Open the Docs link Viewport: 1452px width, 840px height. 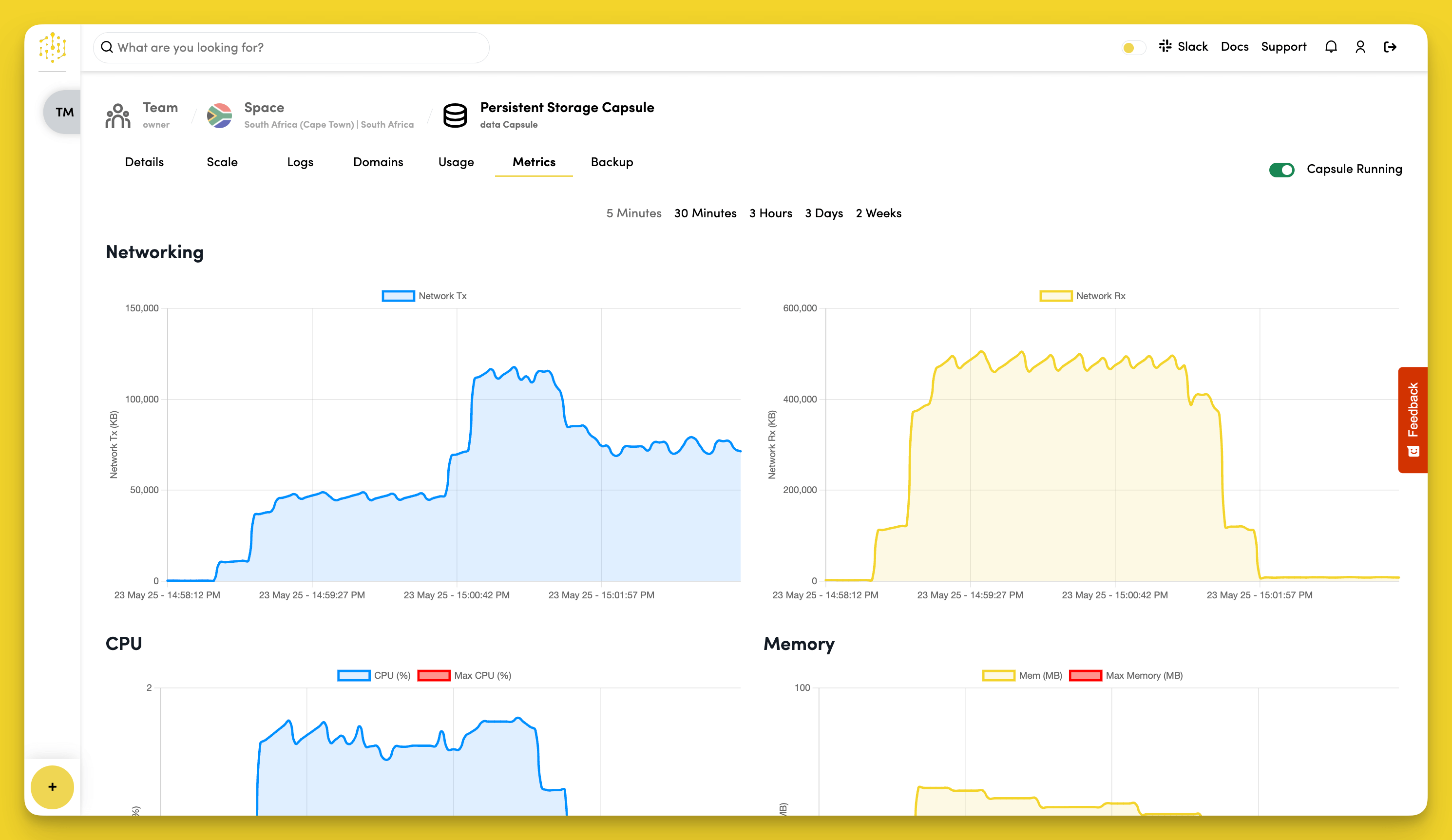point(1234,46)
